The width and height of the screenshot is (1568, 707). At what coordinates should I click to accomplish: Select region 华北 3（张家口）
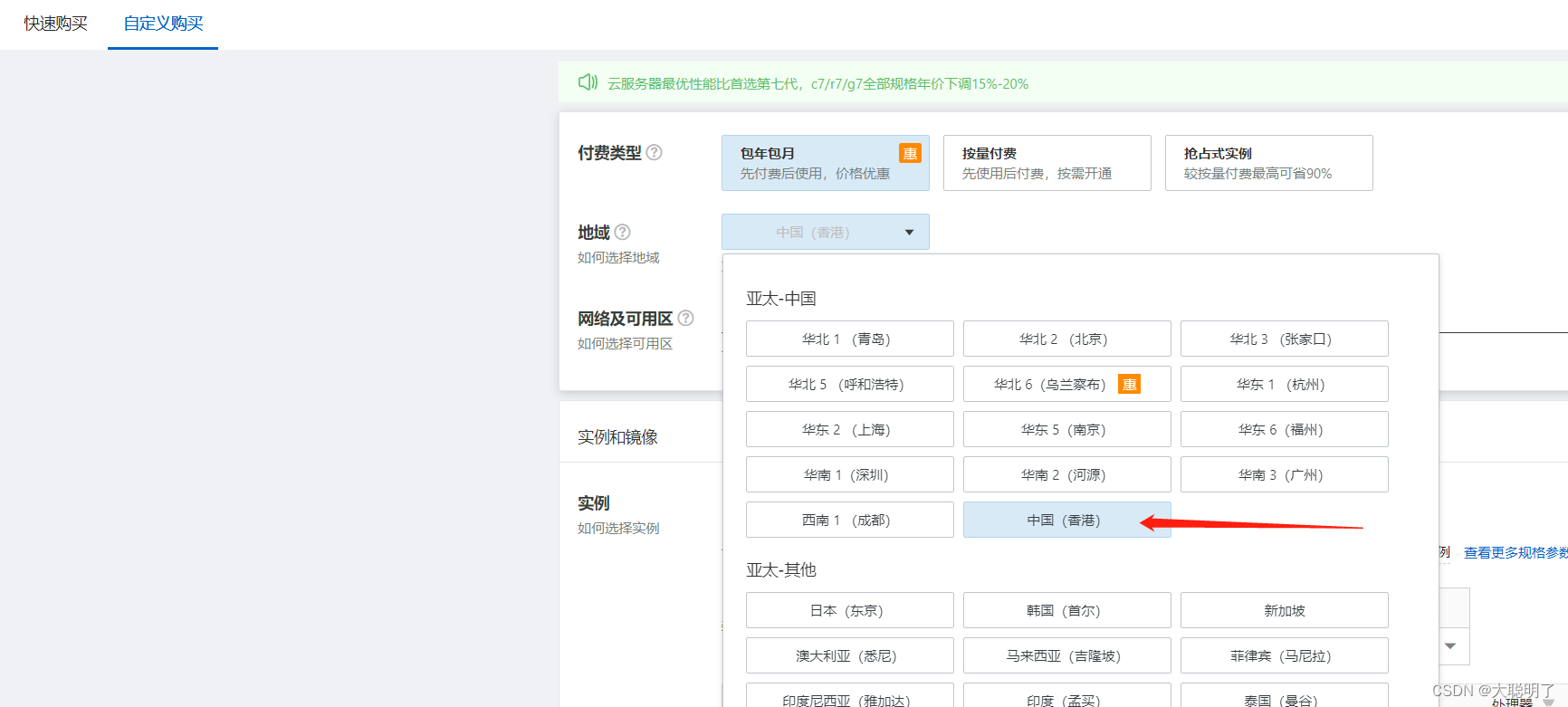coord(1285,339)
